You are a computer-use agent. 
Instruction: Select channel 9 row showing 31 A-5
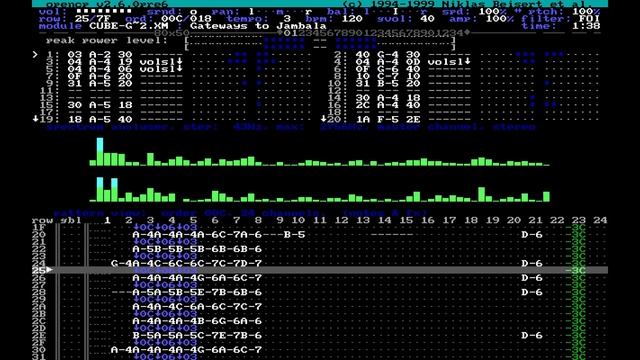tap(176, 83)
